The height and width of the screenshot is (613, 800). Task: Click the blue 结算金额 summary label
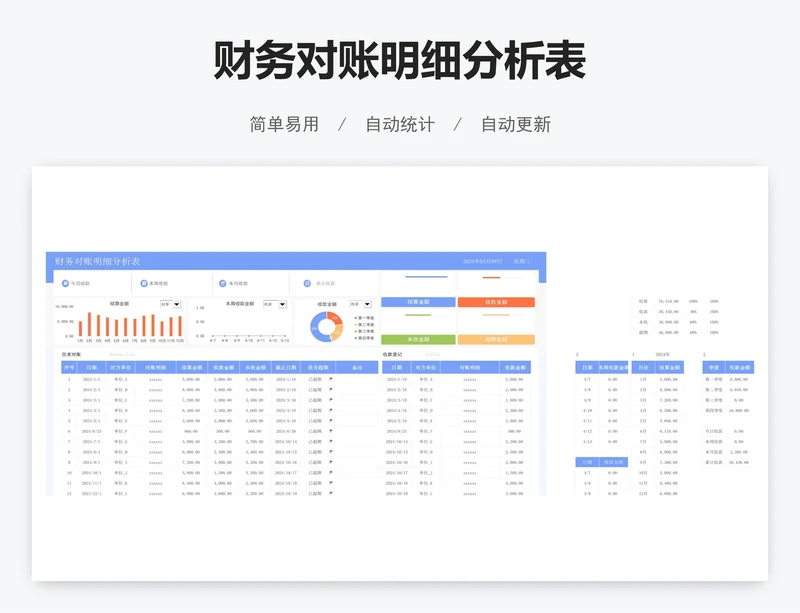(418, 302)
